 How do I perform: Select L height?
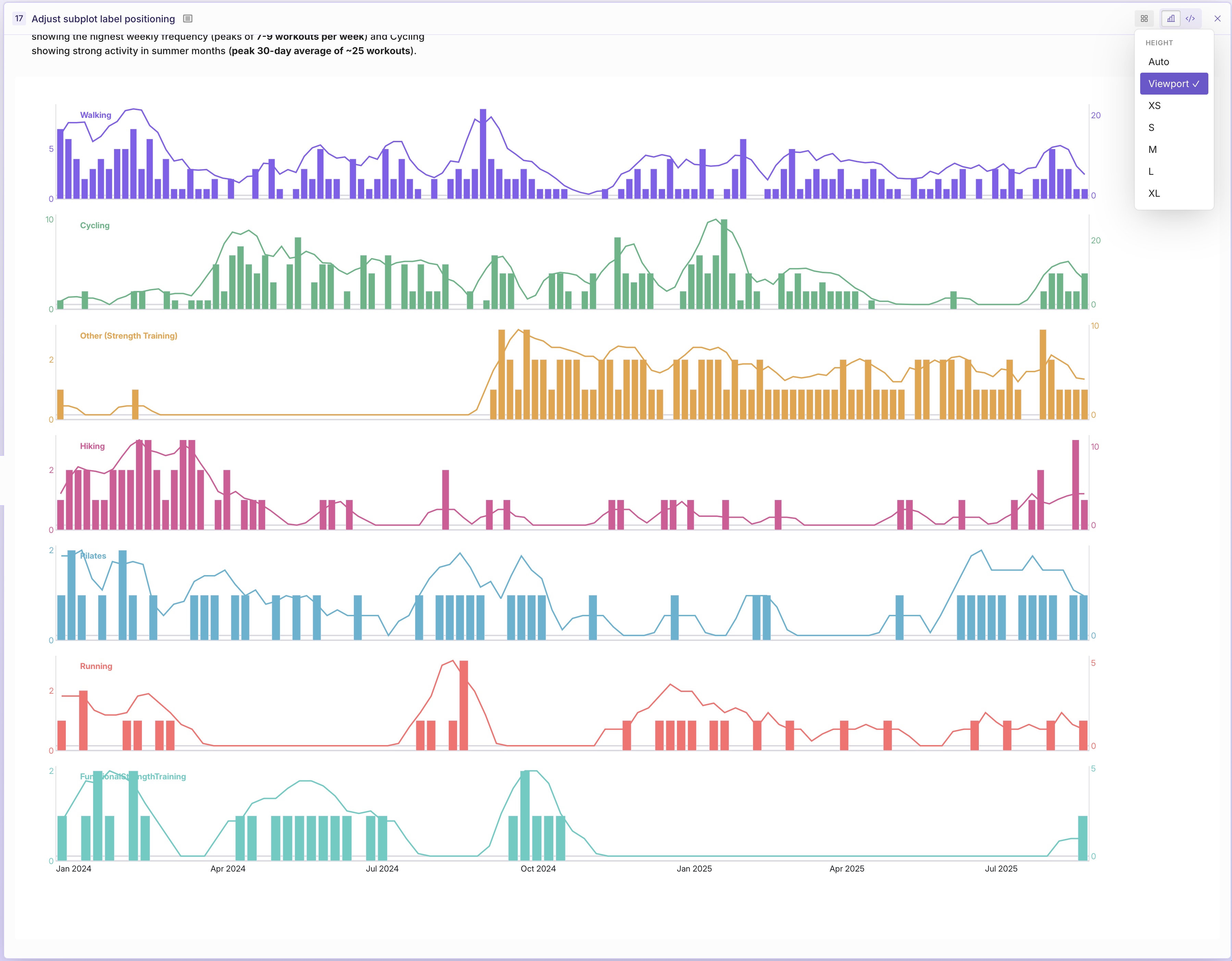pos(1174,172)
